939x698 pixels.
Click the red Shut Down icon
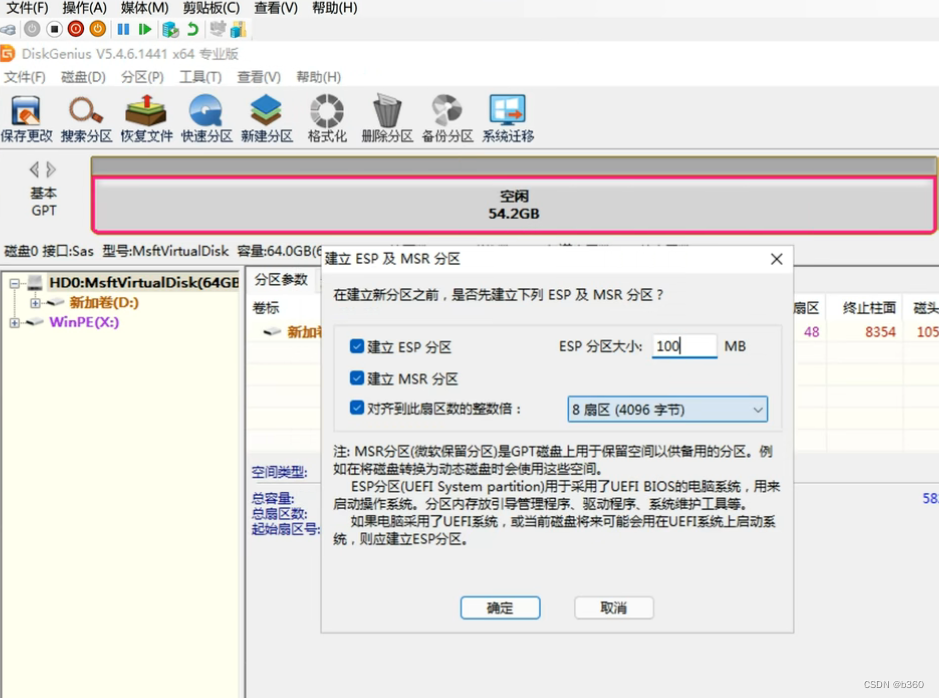tap(76, 29)
